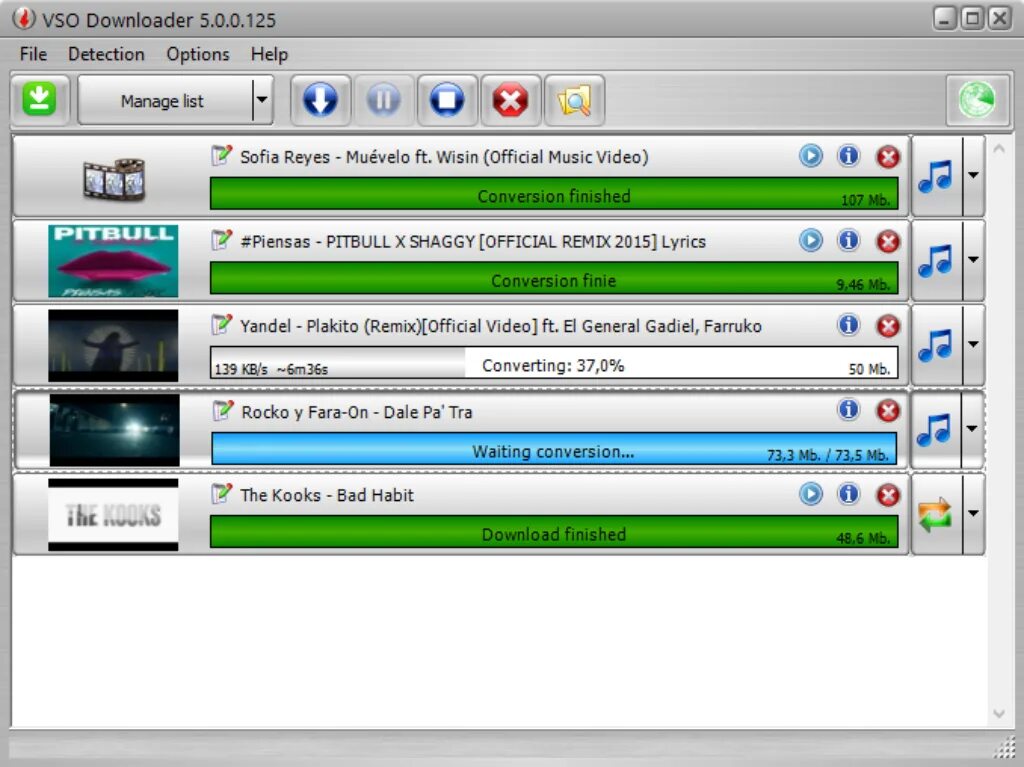Remove the #Piensas Pitbull item
This screenshot has height=767, width=1024.
[888, 241]
